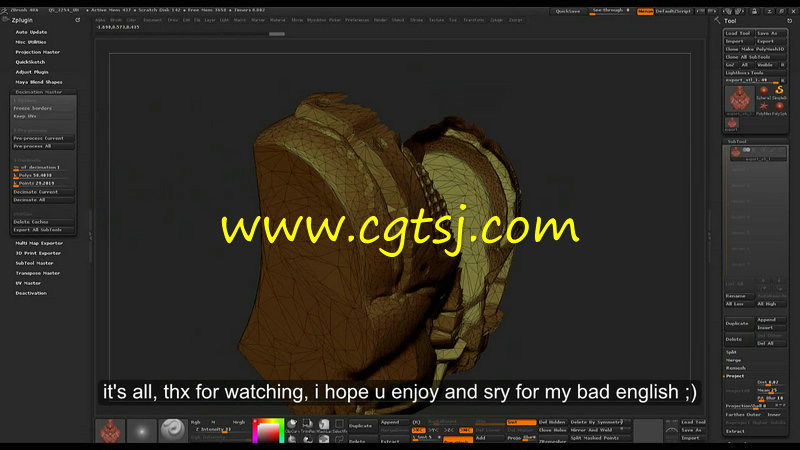Click Clone All SubTools button
The height and width of the screenshot is (450, 800).
pyautogui.click(x=755, y=57)
